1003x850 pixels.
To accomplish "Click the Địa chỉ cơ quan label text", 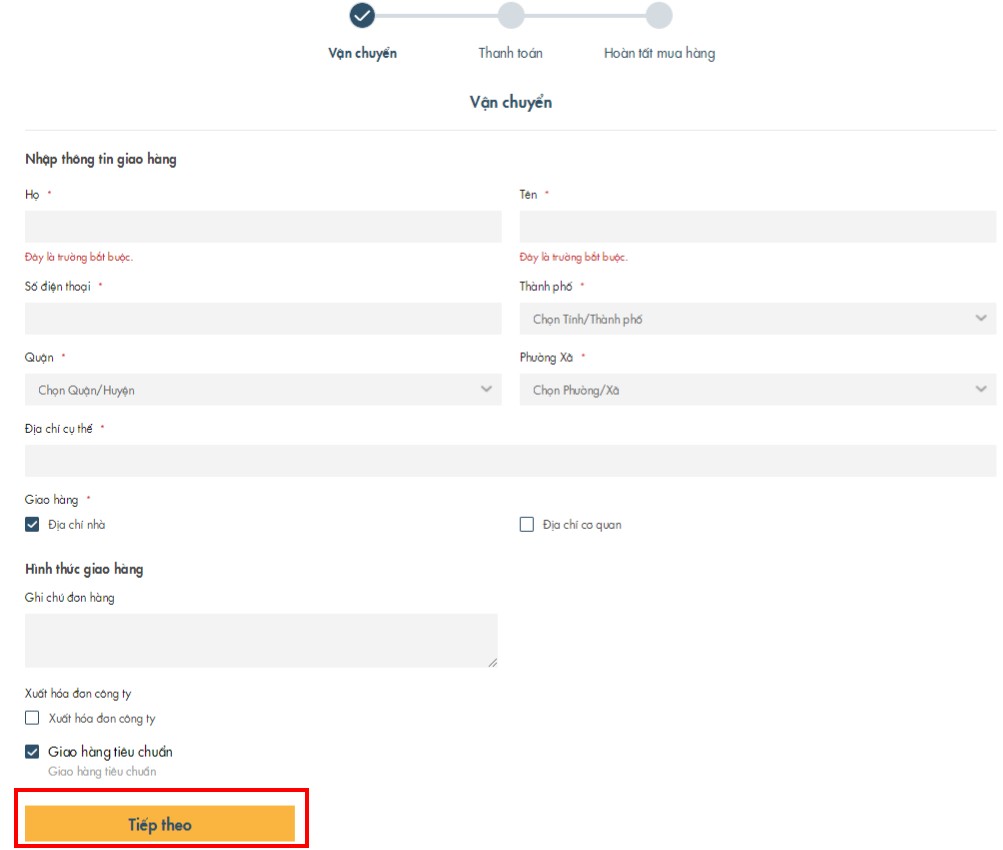I will 582,524.
